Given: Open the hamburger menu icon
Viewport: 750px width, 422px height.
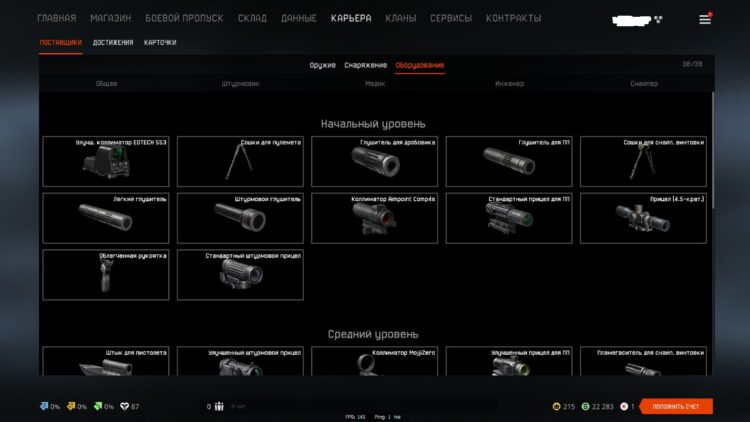Looking at the screenshot, I should (x=705, y=19).
